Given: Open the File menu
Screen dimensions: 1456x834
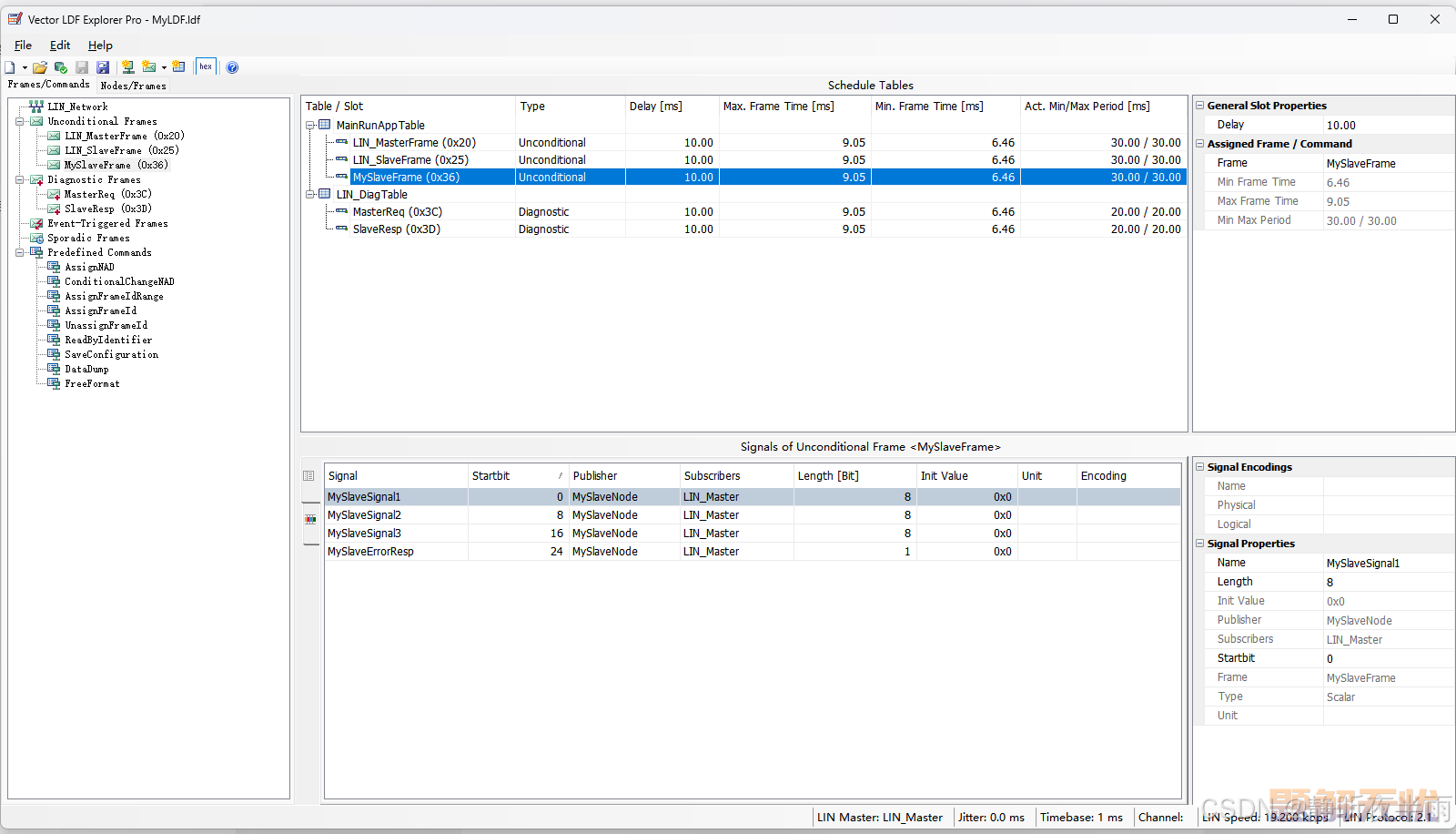Looking at the screenshot, I should point(24,46).
